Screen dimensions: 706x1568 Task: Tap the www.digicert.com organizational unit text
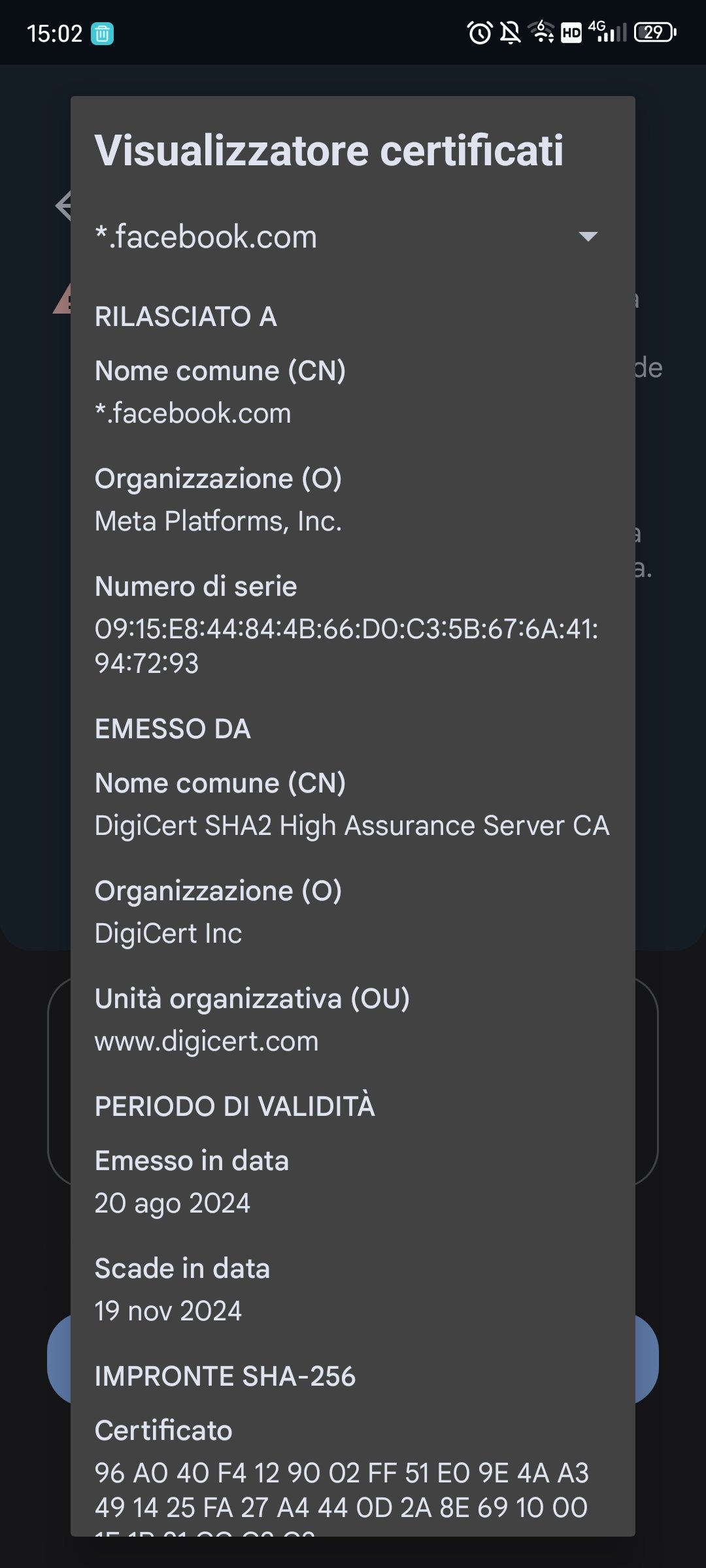pyautogui.click(x=207, y=1041)
